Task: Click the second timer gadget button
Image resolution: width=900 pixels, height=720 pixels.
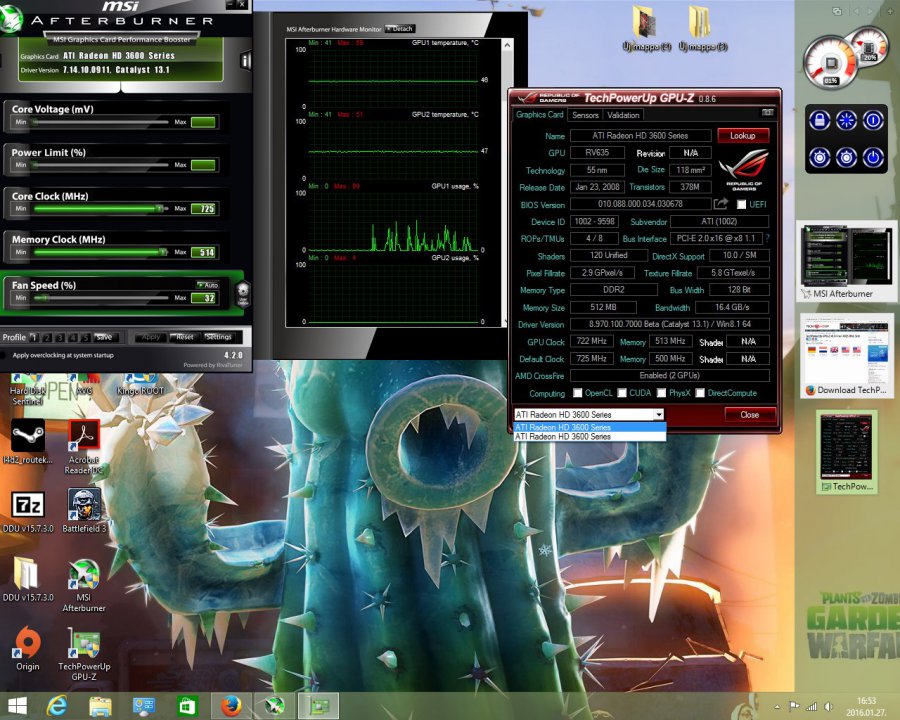Action: point(846,157)
